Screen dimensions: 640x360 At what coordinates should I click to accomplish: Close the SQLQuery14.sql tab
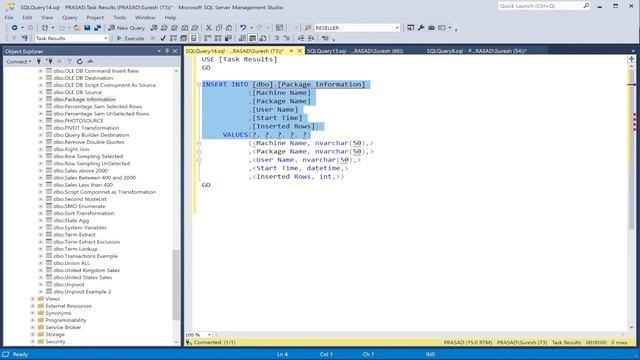point(300,51)
